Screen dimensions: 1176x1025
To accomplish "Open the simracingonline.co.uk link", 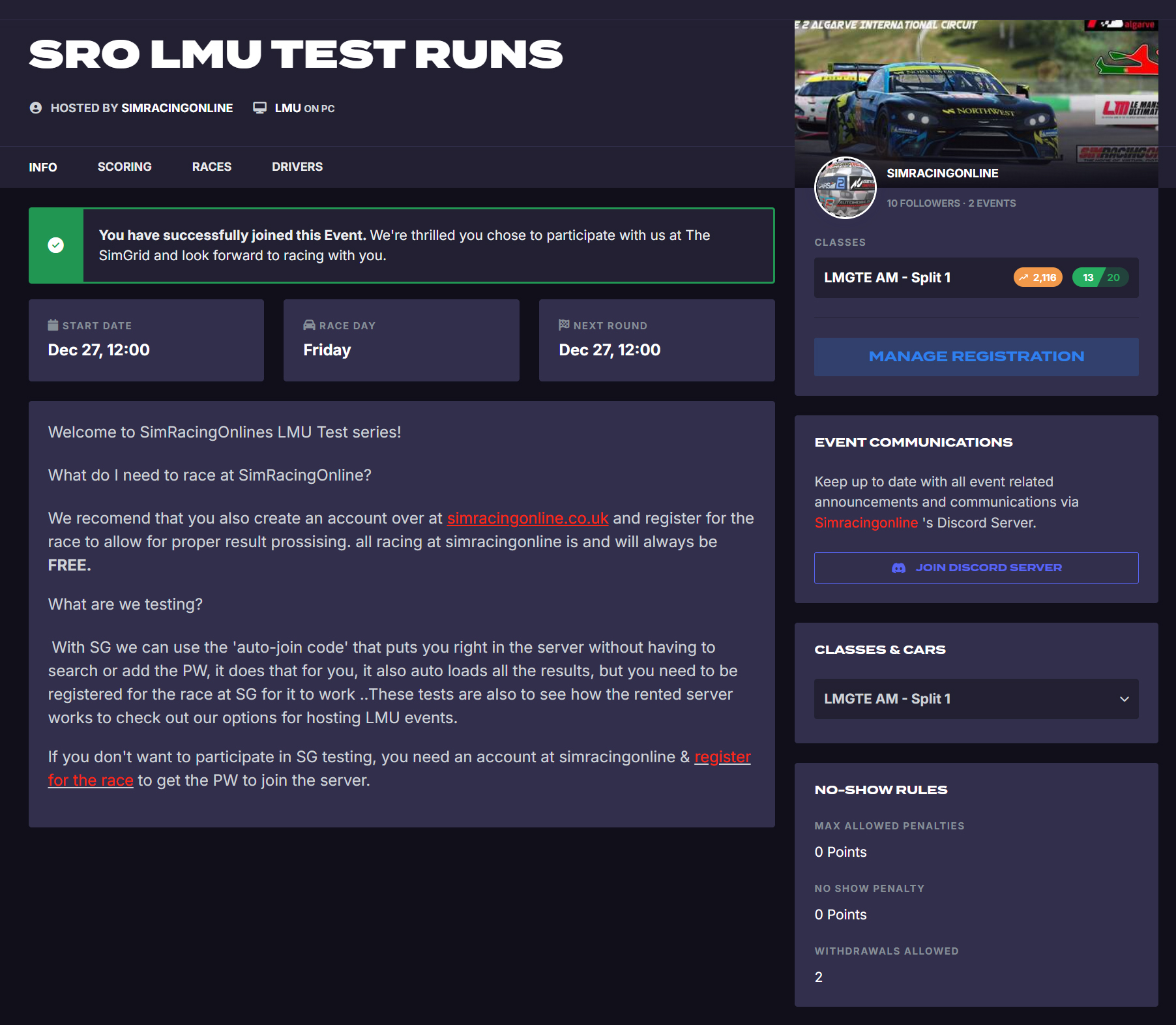I will pyautogui.click(x=527, y=518).
